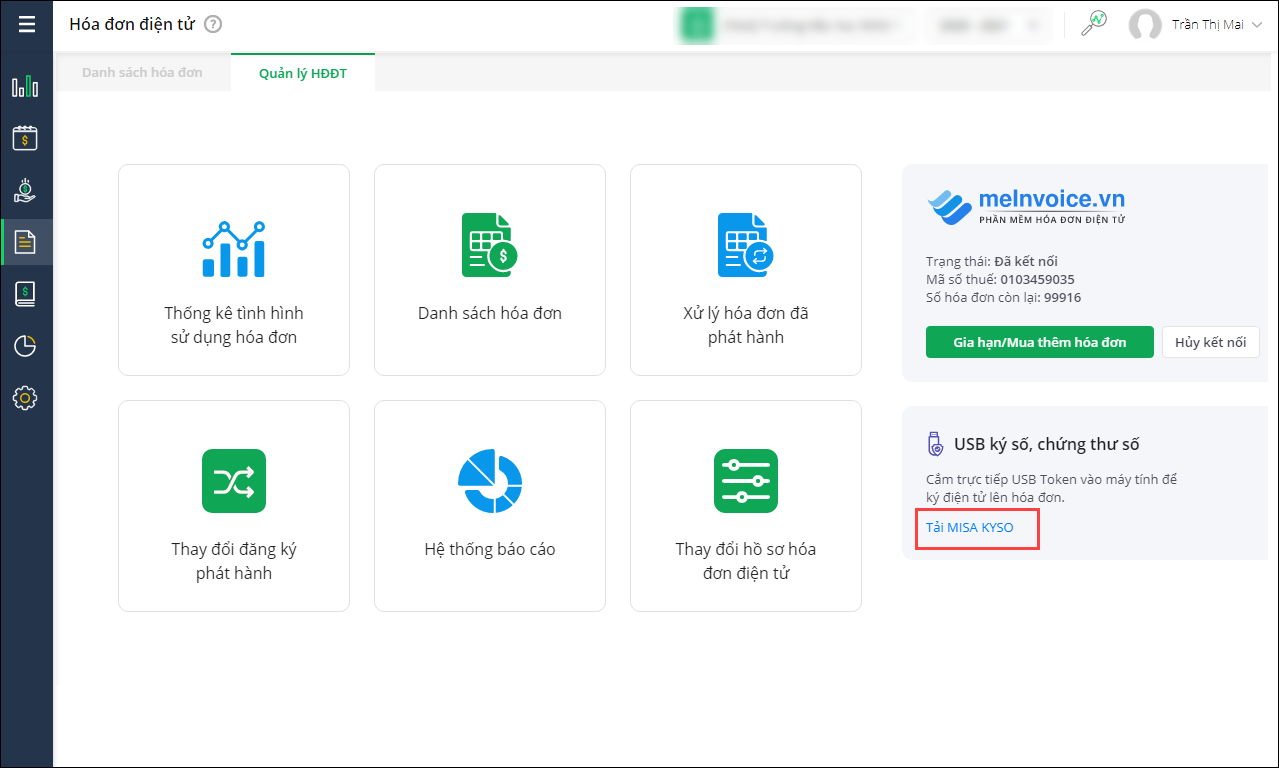Click the Hóa đơn điện tử page title

(132, 24)
